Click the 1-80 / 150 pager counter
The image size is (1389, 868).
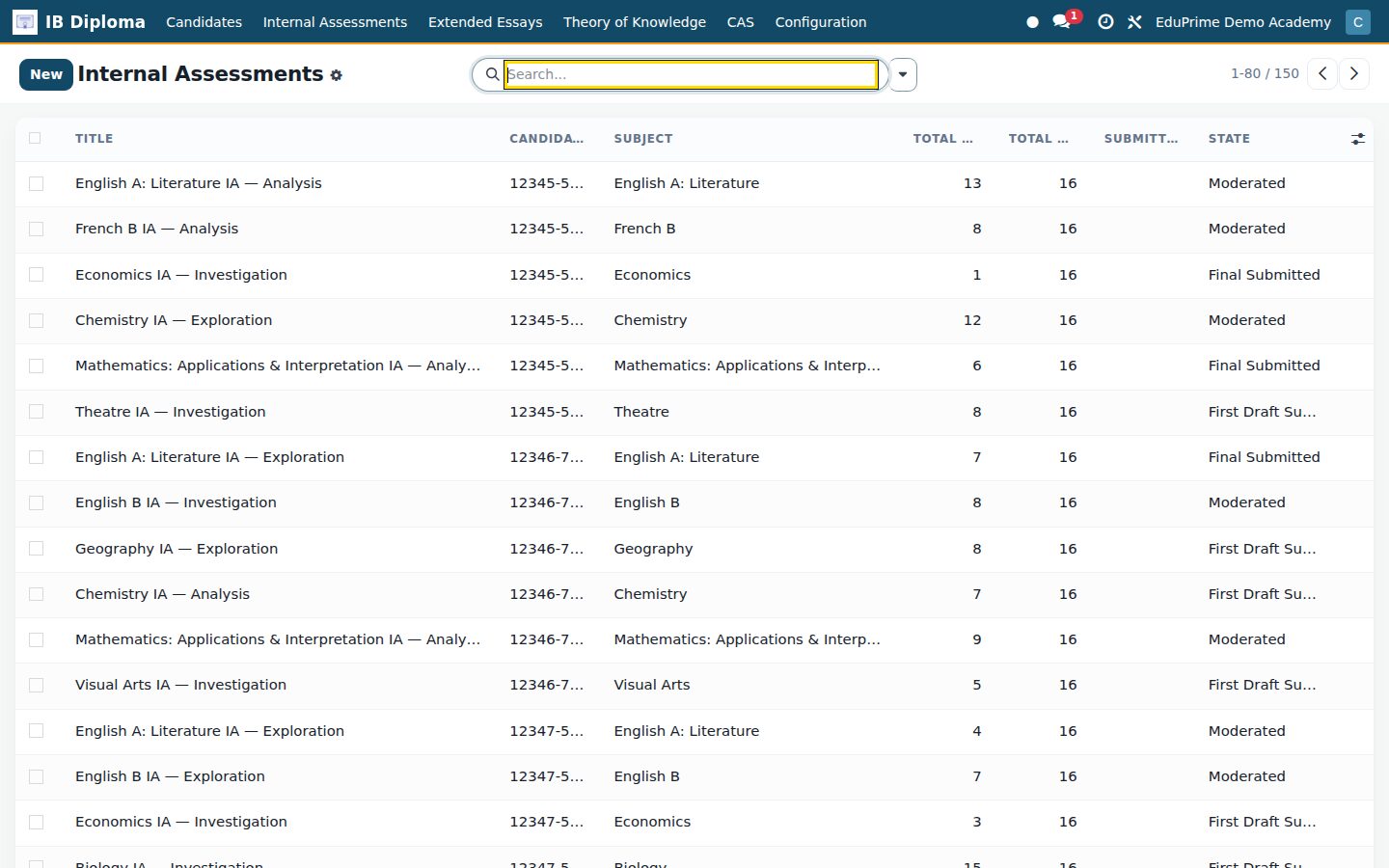point(1265,73)
